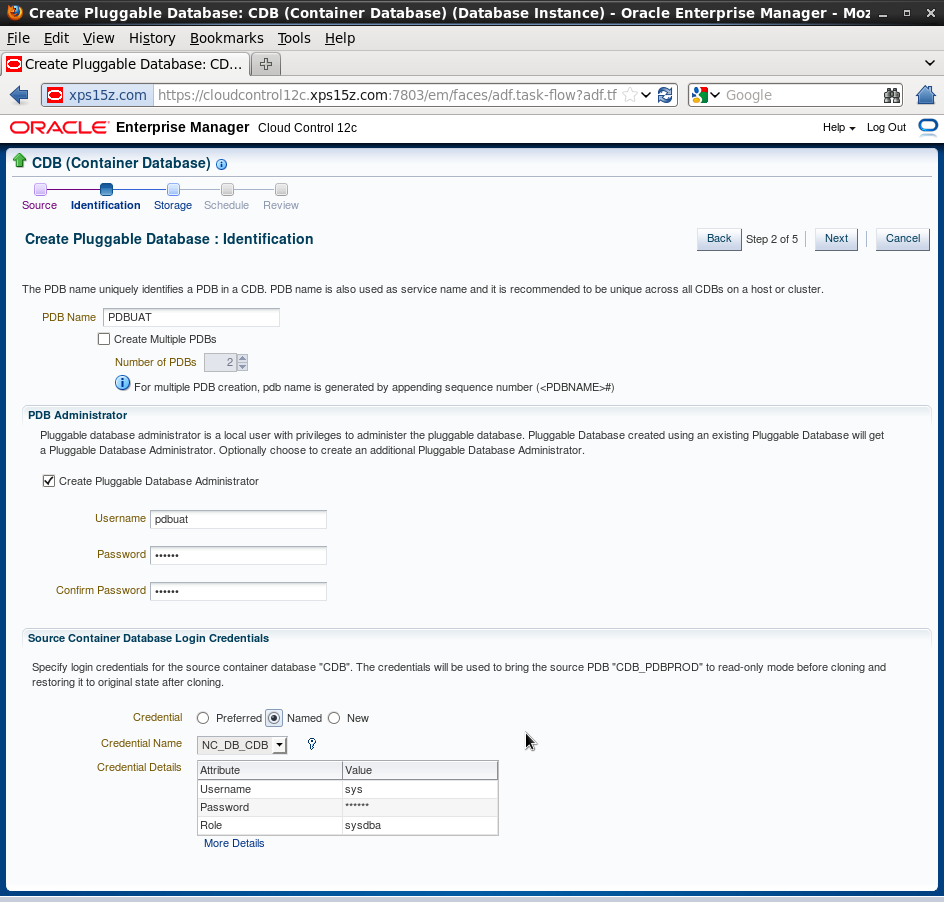Open the new tab plus icon
The width and height of the screenshot is (944, 902).
tap(266, 64)
